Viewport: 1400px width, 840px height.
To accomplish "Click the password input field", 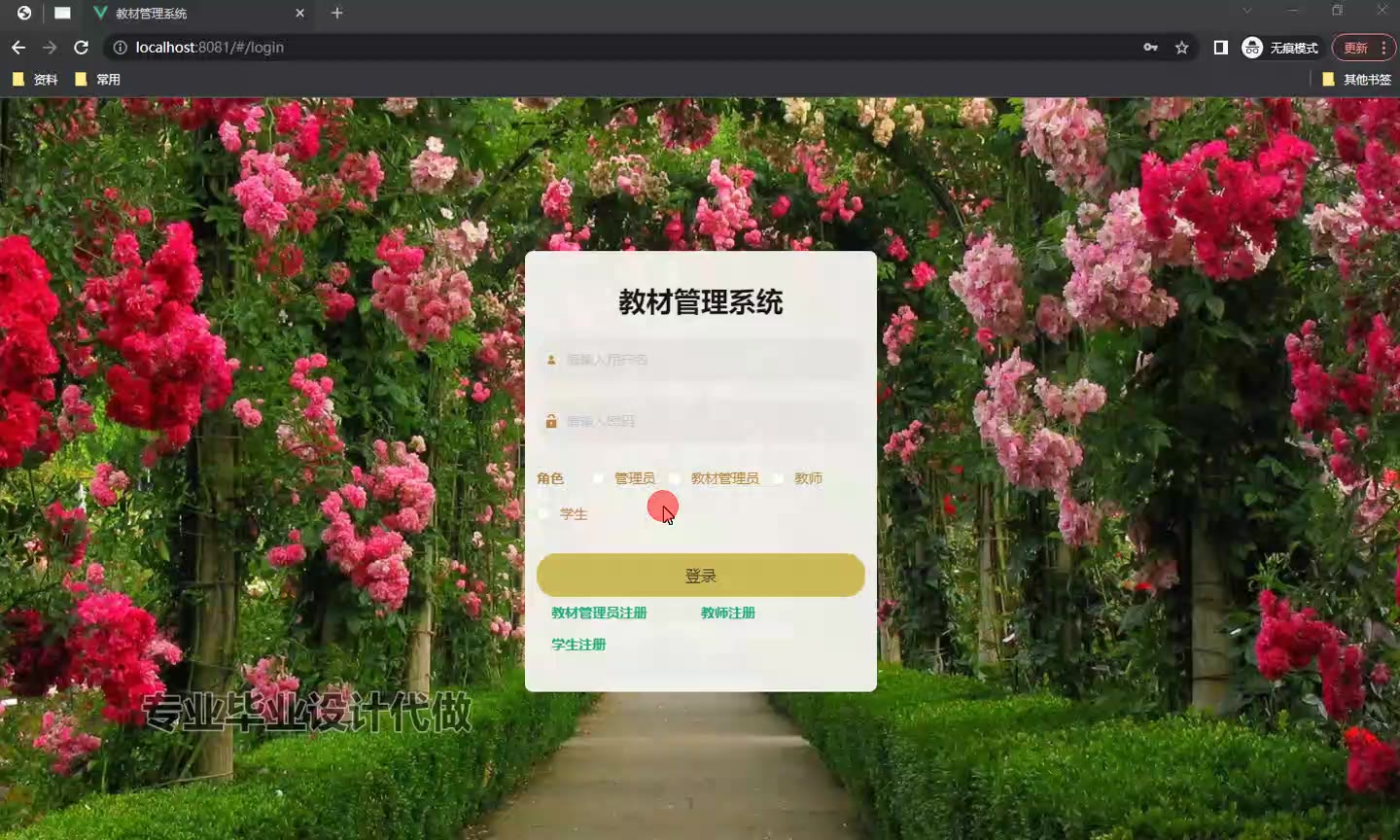I will tap(700, 421).
